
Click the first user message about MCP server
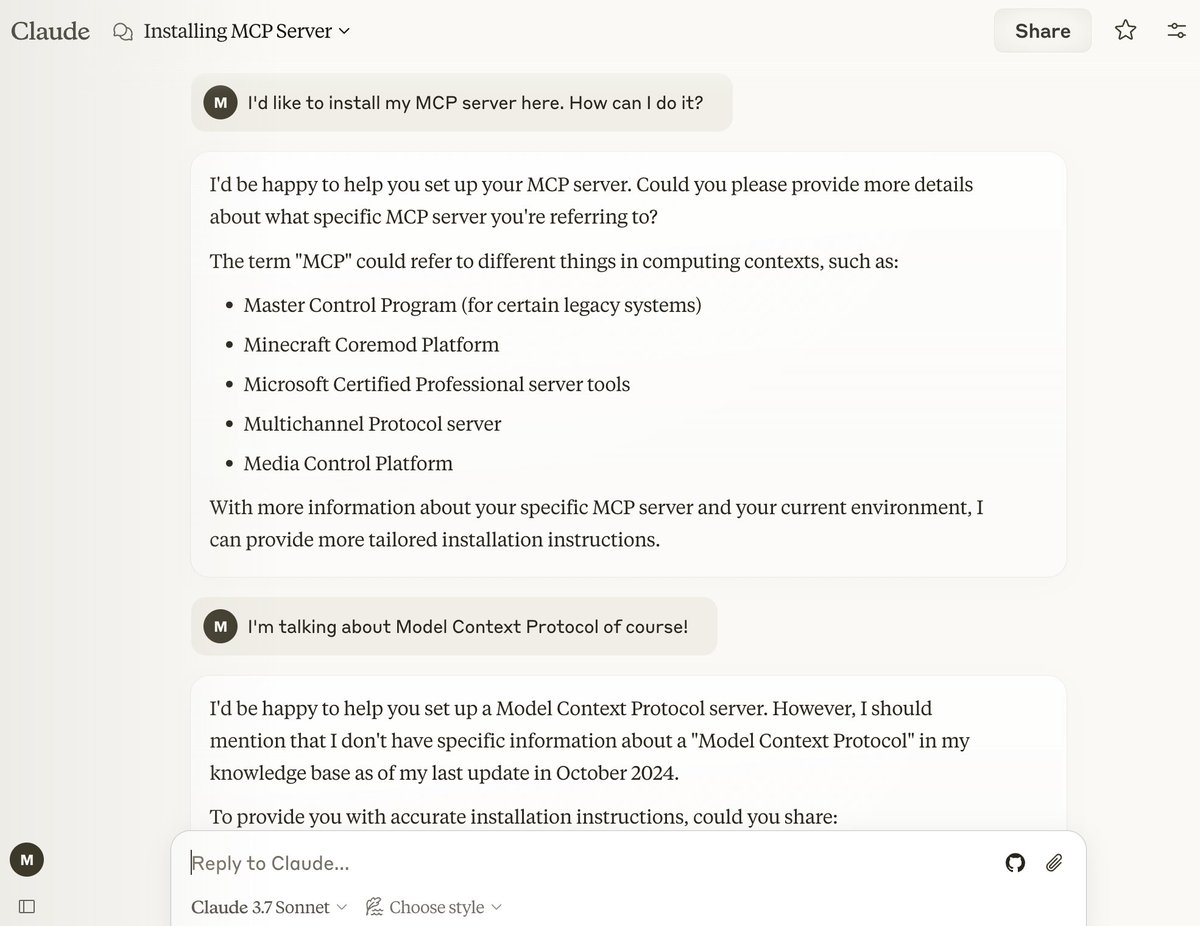click(x=462, y=102)
